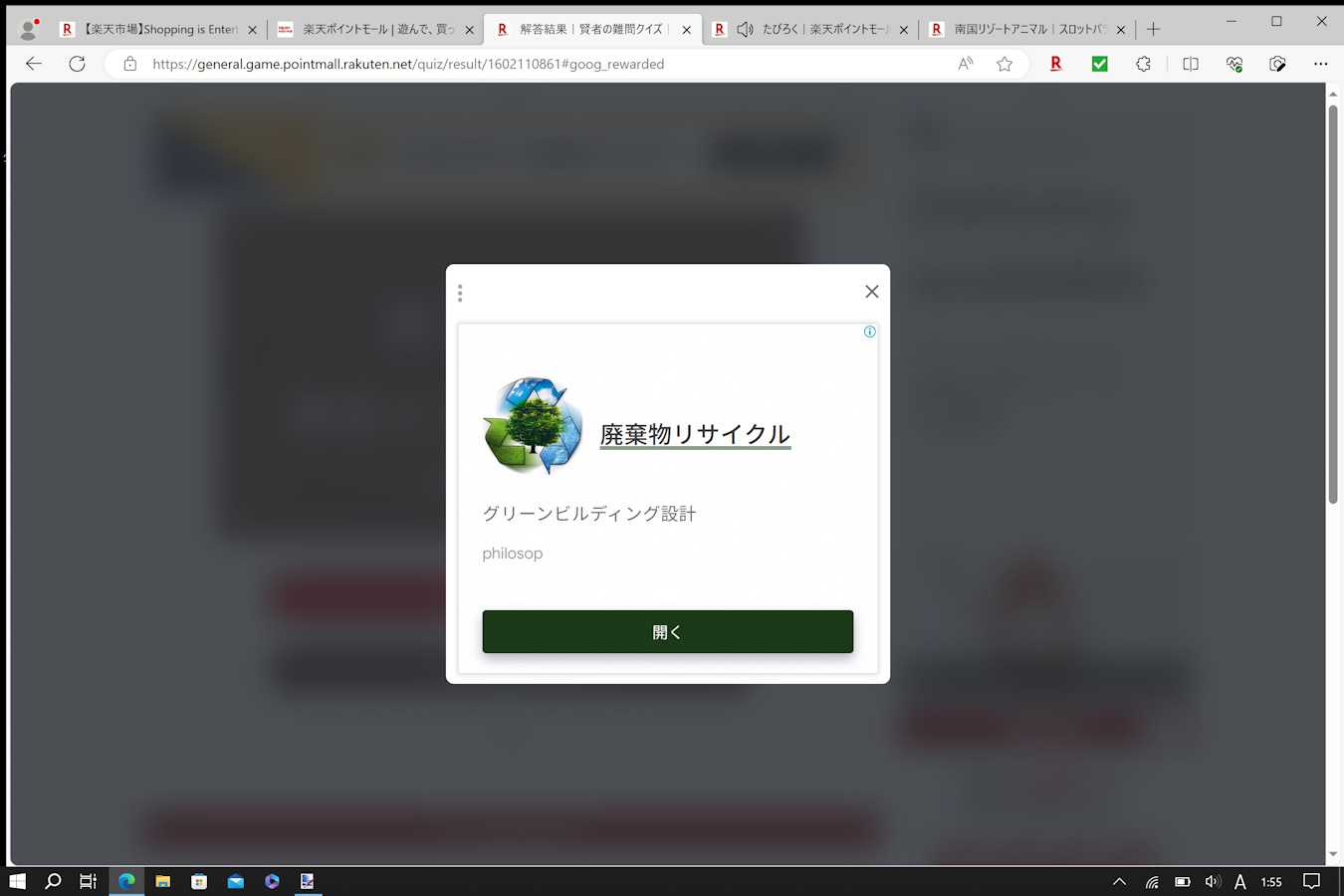1344x896 pixels.
Task: Open File Explorer from the taskbar
Action: coord(162,881)
